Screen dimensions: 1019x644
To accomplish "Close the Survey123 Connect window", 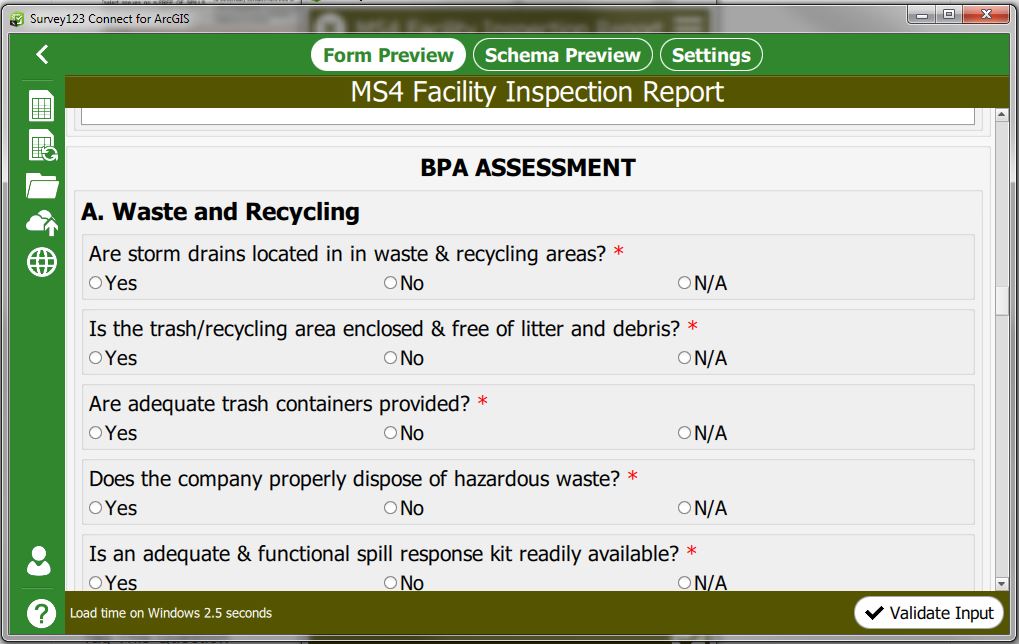I will pyautogui.click(x=986, y=14).
